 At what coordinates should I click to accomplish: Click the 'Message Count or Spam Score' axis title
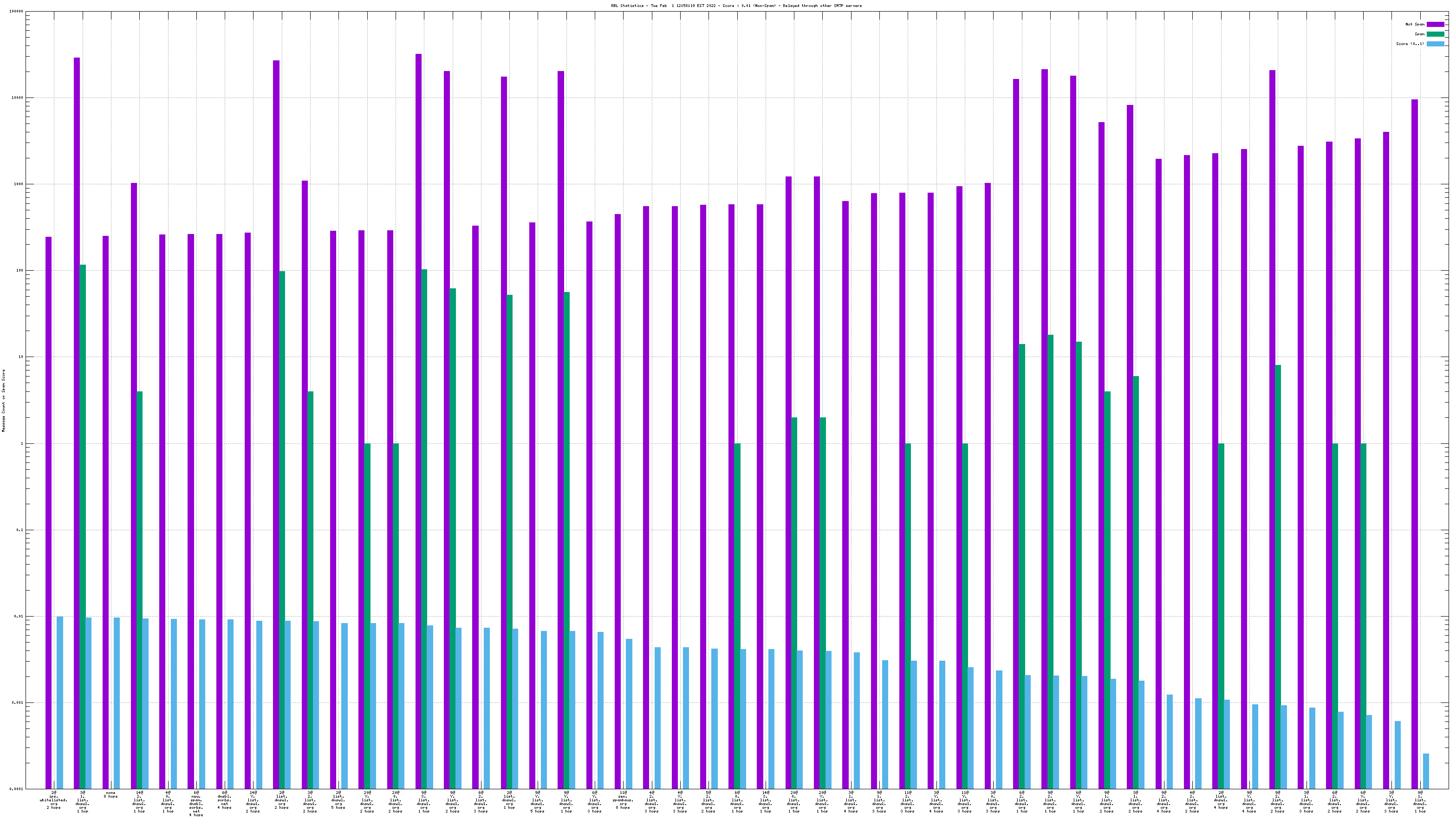[3, 400]
